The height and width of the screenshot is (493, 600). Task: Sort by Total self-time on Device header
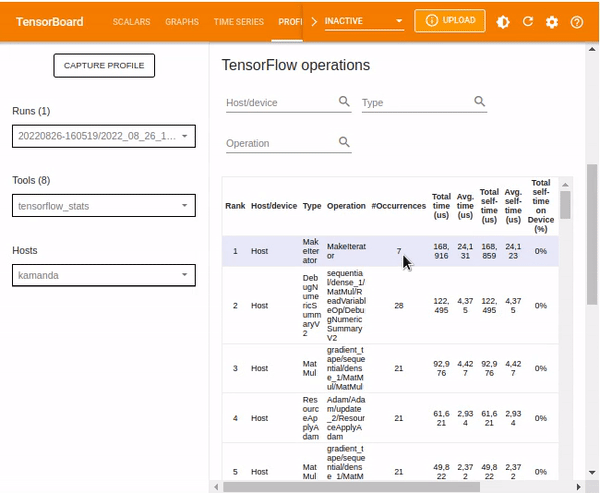[x=541, y=206]
